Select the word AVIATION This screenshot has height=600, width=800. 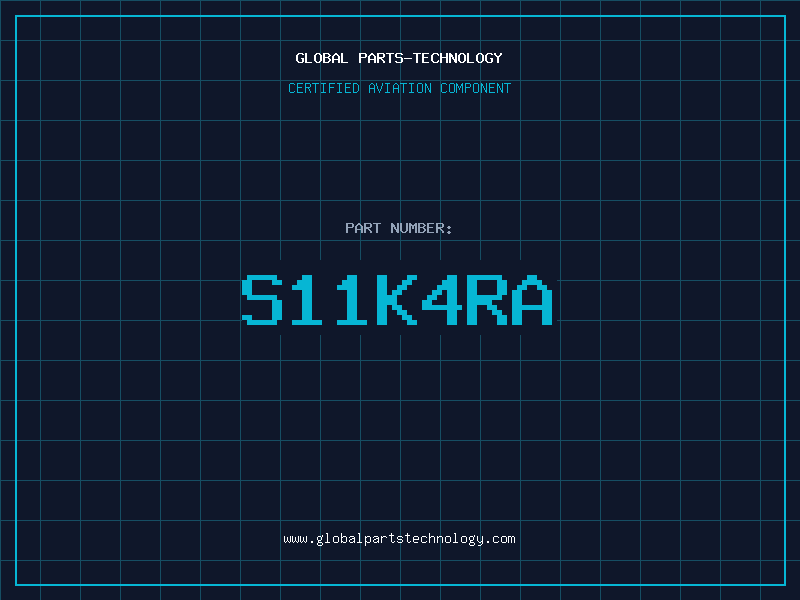pos(400,88)
